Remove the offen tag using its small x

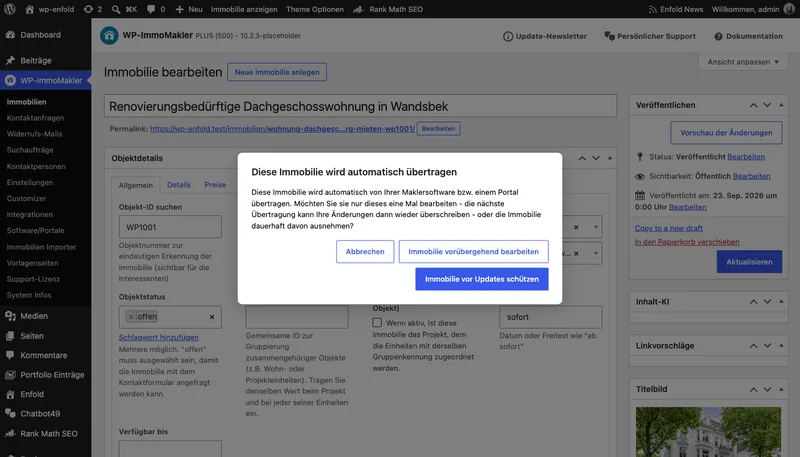[x=131, y=317]
